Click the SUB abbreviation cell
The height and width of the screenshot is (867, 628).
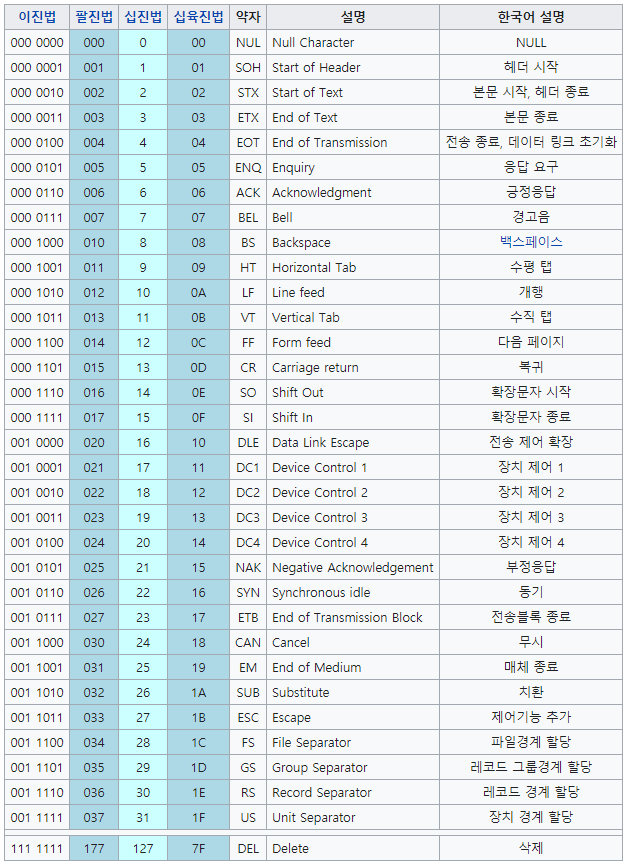click(248, 693)
